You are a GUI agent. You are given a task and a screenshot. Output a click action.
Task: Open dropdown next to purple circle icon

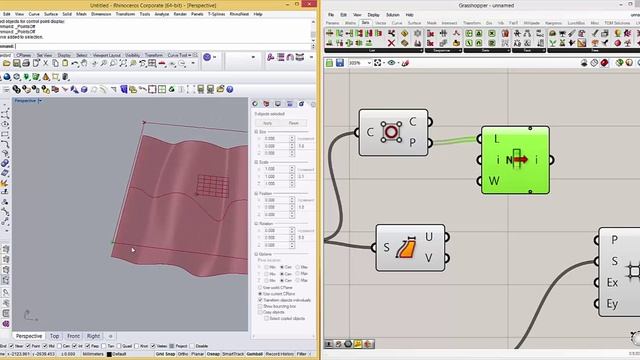214,58
